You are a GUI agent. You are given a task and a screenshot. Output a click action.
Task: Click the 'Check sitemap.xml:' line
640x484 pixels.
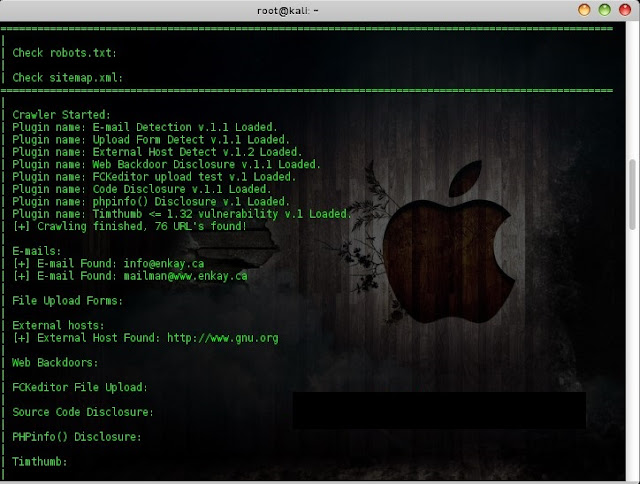[67, 78]
